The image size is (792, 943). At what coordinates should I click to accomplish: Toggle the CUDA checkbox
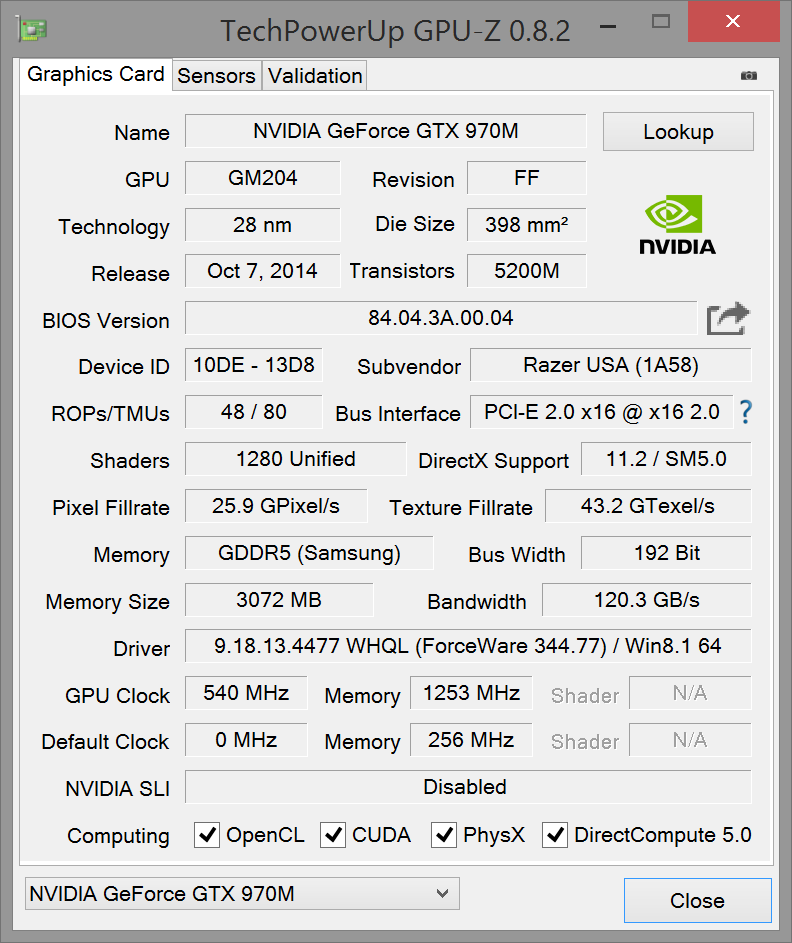[333, 835]
